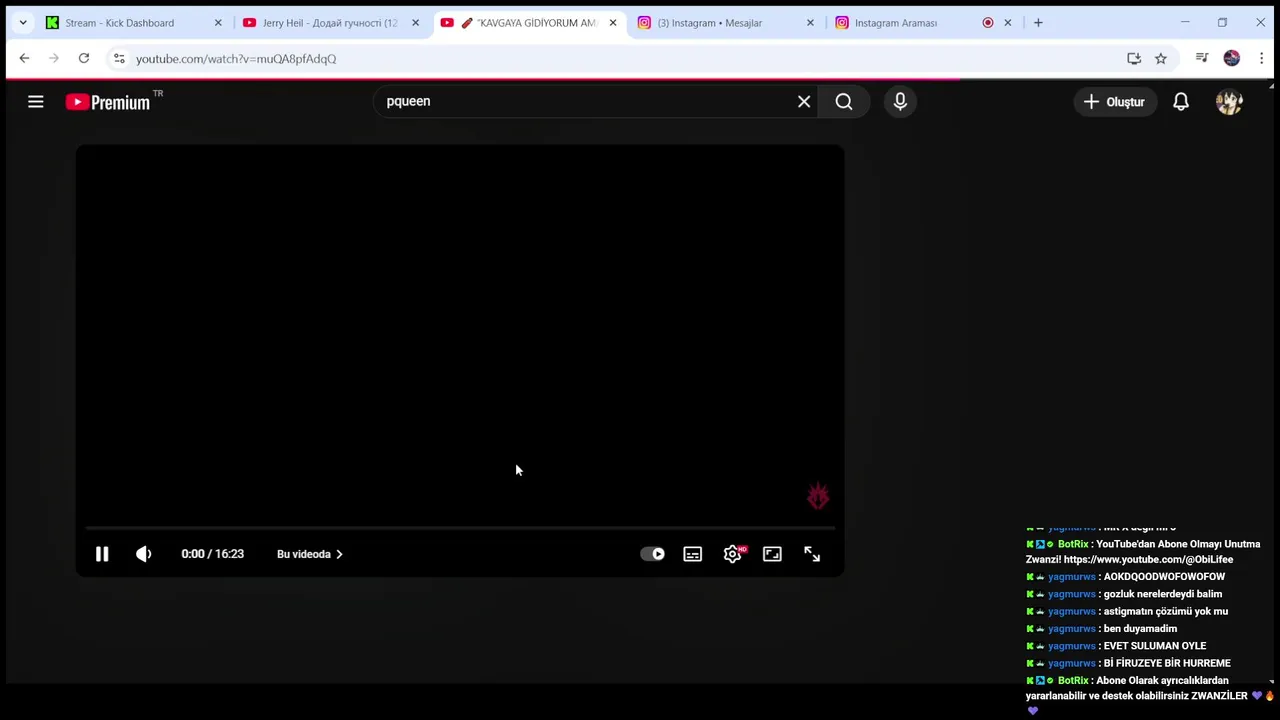The image size is (1280, 720).
Task: Click the Oluştur create button
Action: [x=1115, y=101]
